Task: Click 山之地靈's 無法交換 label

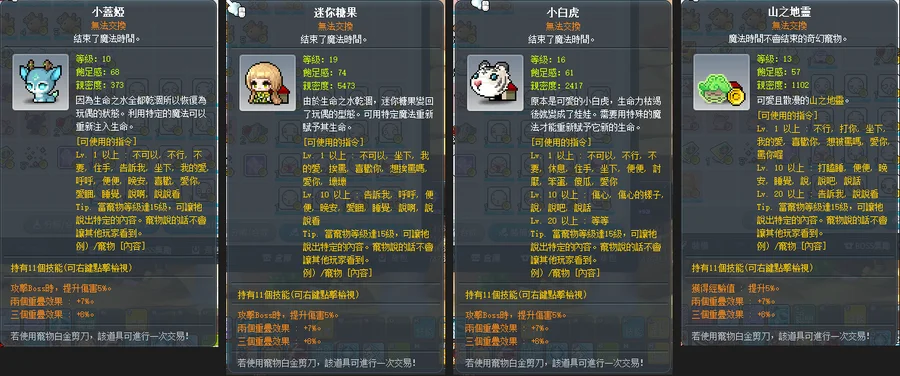Action: (789, 26)
